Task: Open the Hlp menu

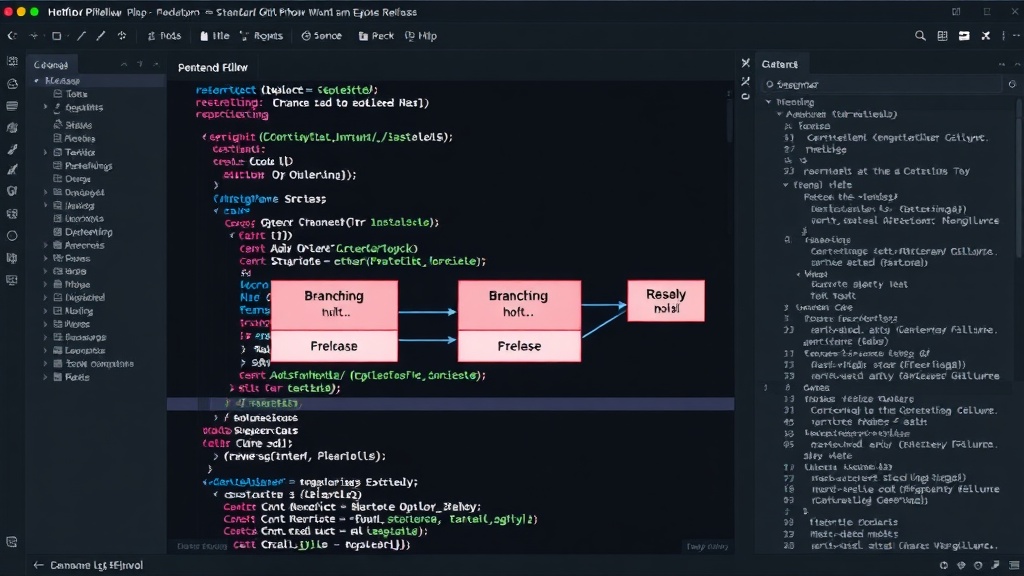Action: click(x=421, y=36)
